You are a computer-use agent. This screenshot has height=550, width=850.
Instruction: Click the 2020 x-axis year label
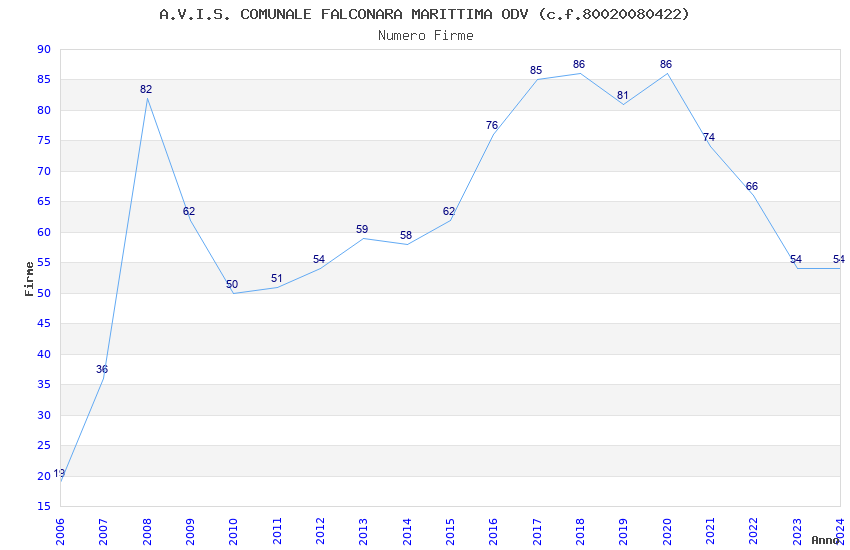coord(667,531)
